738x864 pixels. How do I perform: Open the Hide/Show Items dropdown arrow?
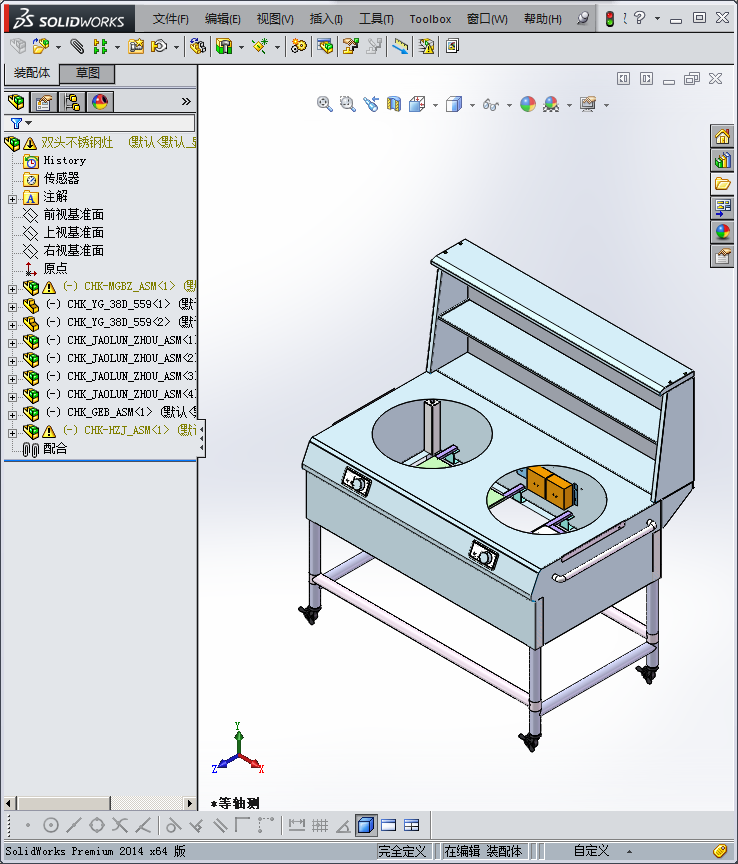pos(509,105)
